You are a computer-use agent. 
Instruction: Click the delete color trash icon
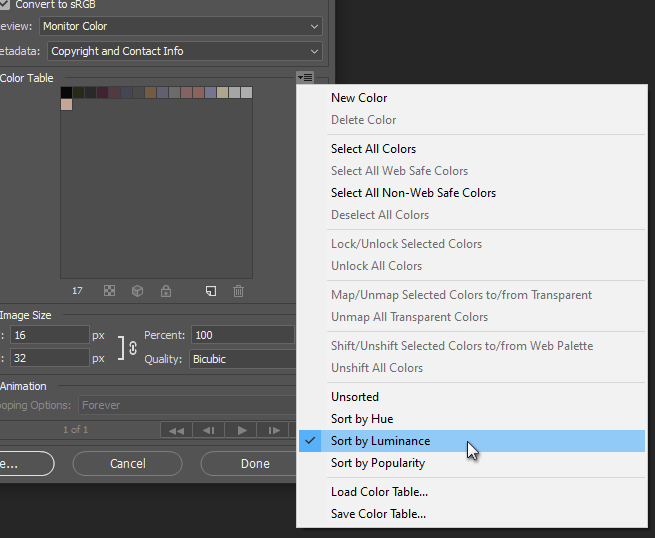[238, 291]
